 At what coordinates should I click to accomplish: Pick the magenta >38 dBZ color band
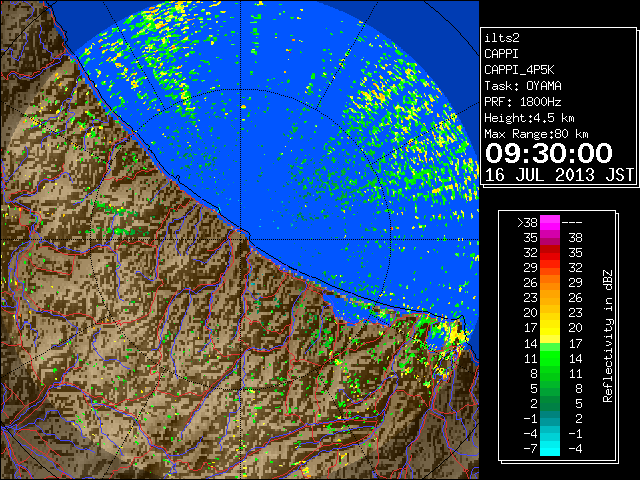point(550,222)
